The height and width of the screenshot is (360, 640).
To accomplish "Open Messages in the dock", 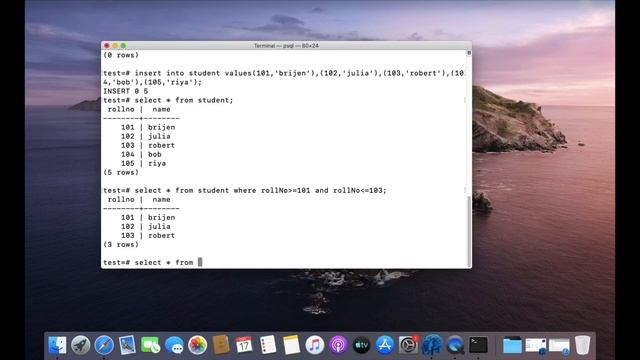I will 174,345.
